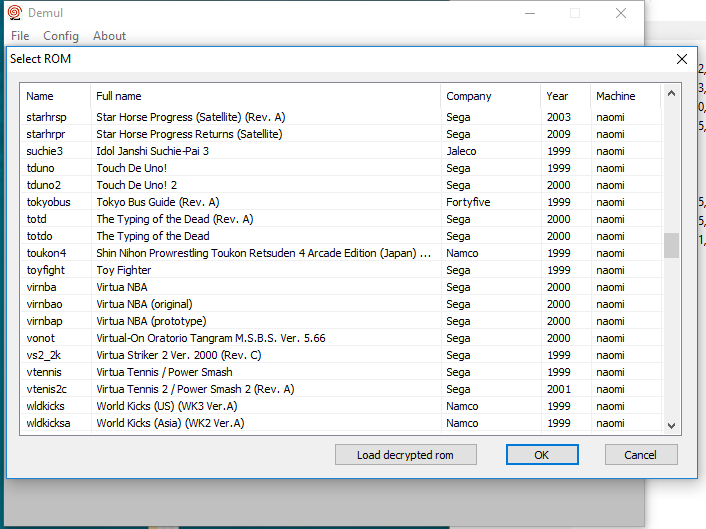Open the About menu
706x529 pixels.
tap(109, 36)
